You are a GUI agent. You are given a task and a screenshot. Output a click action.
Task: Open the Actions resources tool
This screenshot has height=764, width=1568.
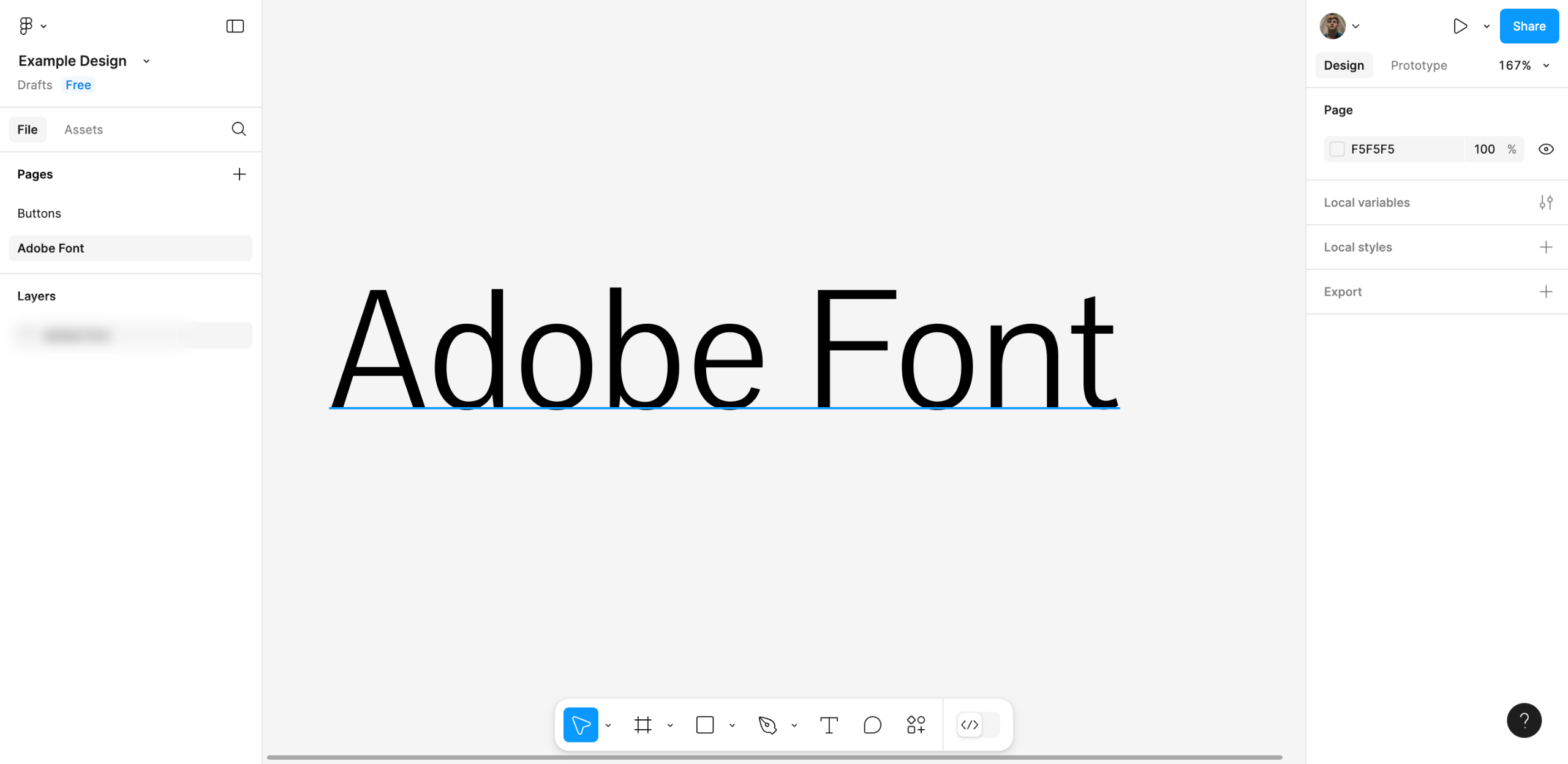pos(916,725)
